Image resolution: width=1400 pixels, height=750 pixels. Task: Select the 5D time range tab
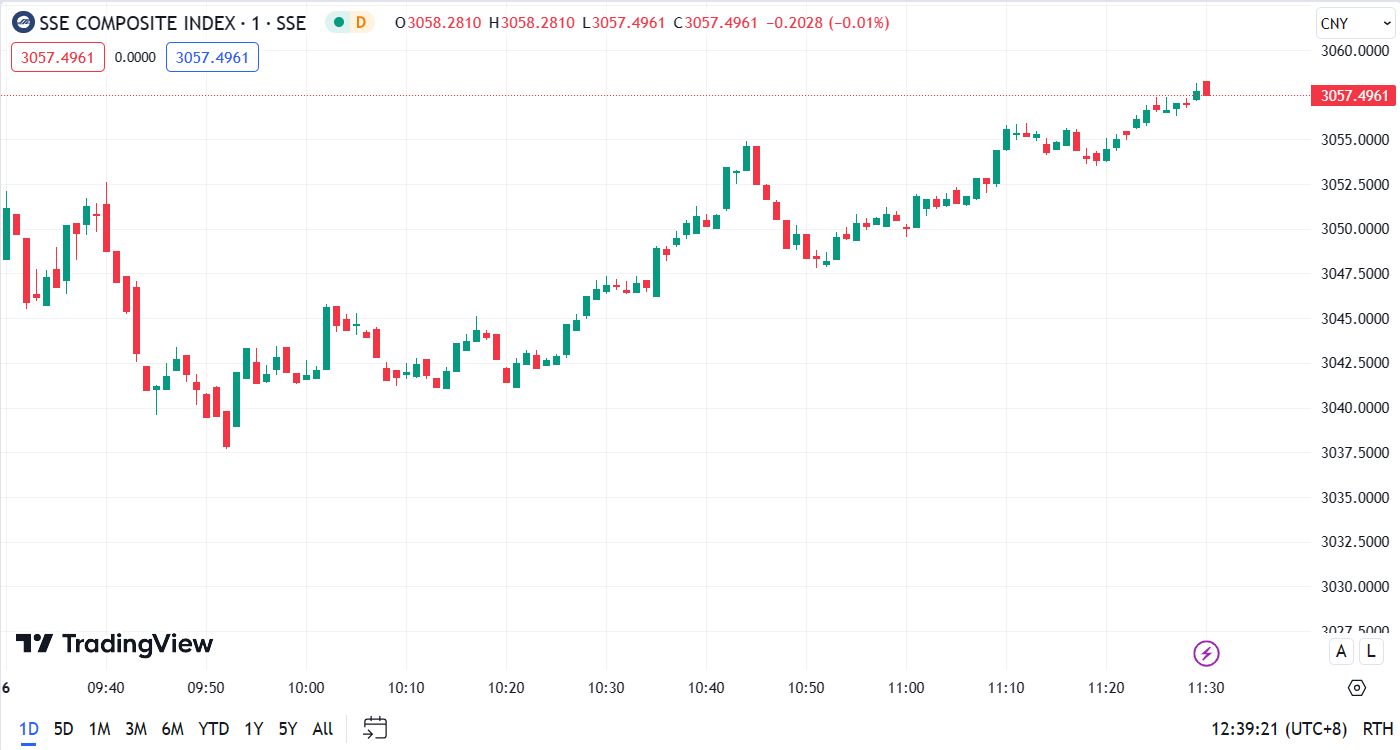tap(63, 729)
